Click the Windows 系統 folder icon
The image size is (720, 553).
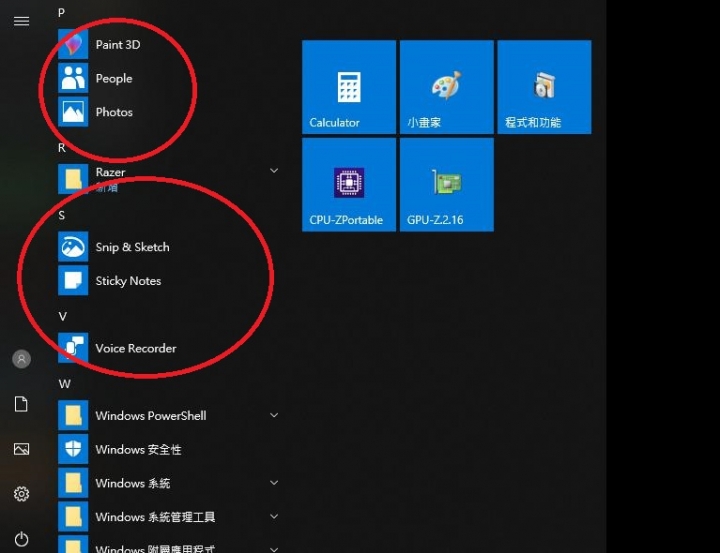73,483
